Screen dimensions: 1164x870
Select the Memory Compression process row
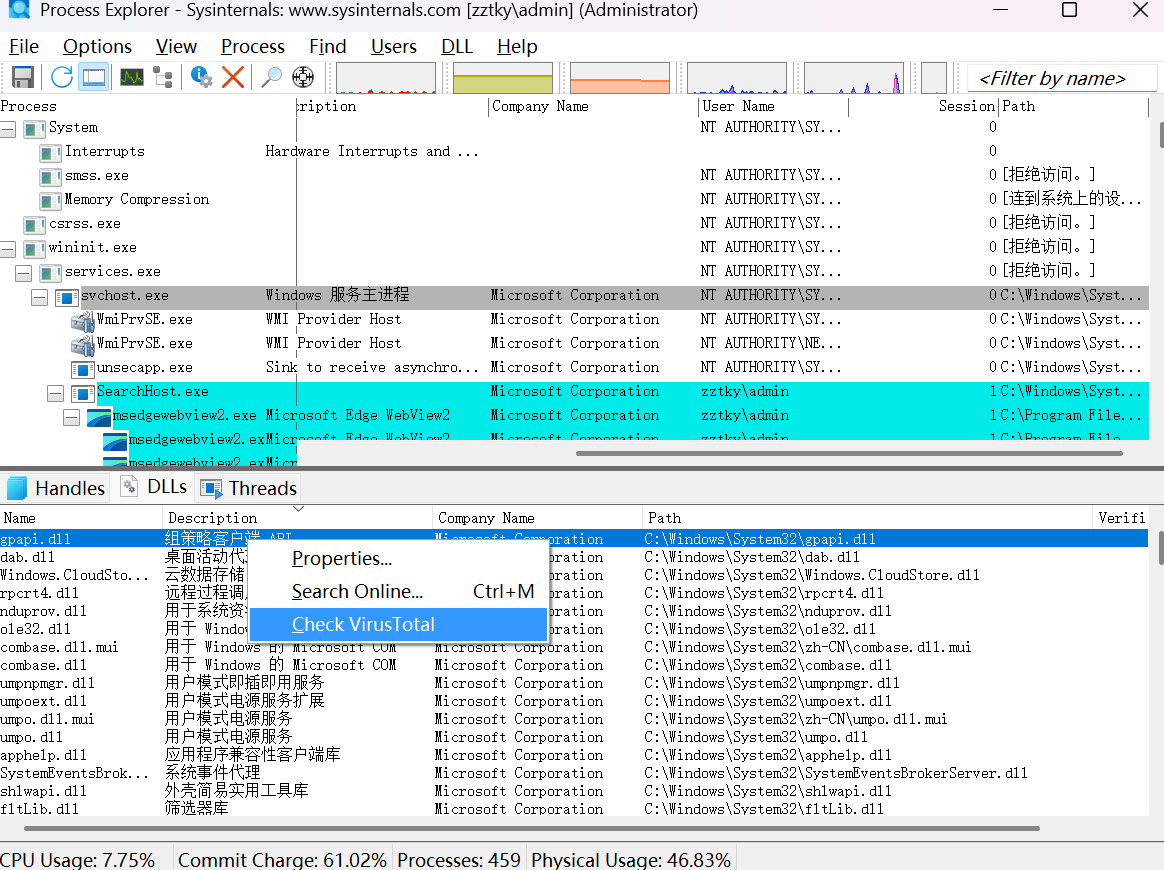(574, 200)
